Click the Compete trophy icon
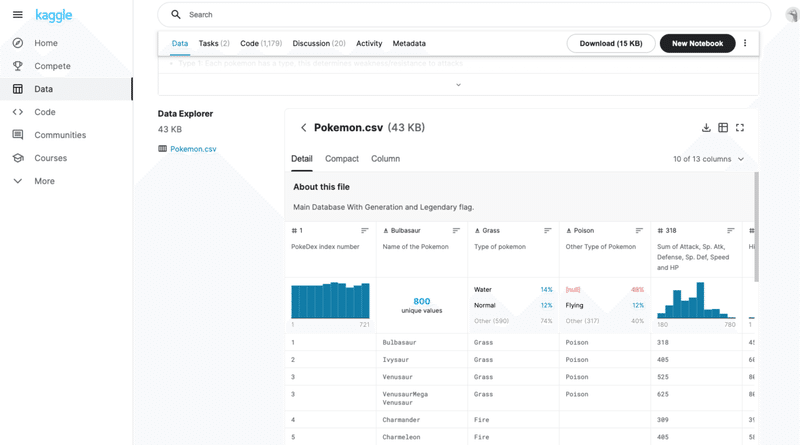800x445 pixels. (x=18, y=66)
